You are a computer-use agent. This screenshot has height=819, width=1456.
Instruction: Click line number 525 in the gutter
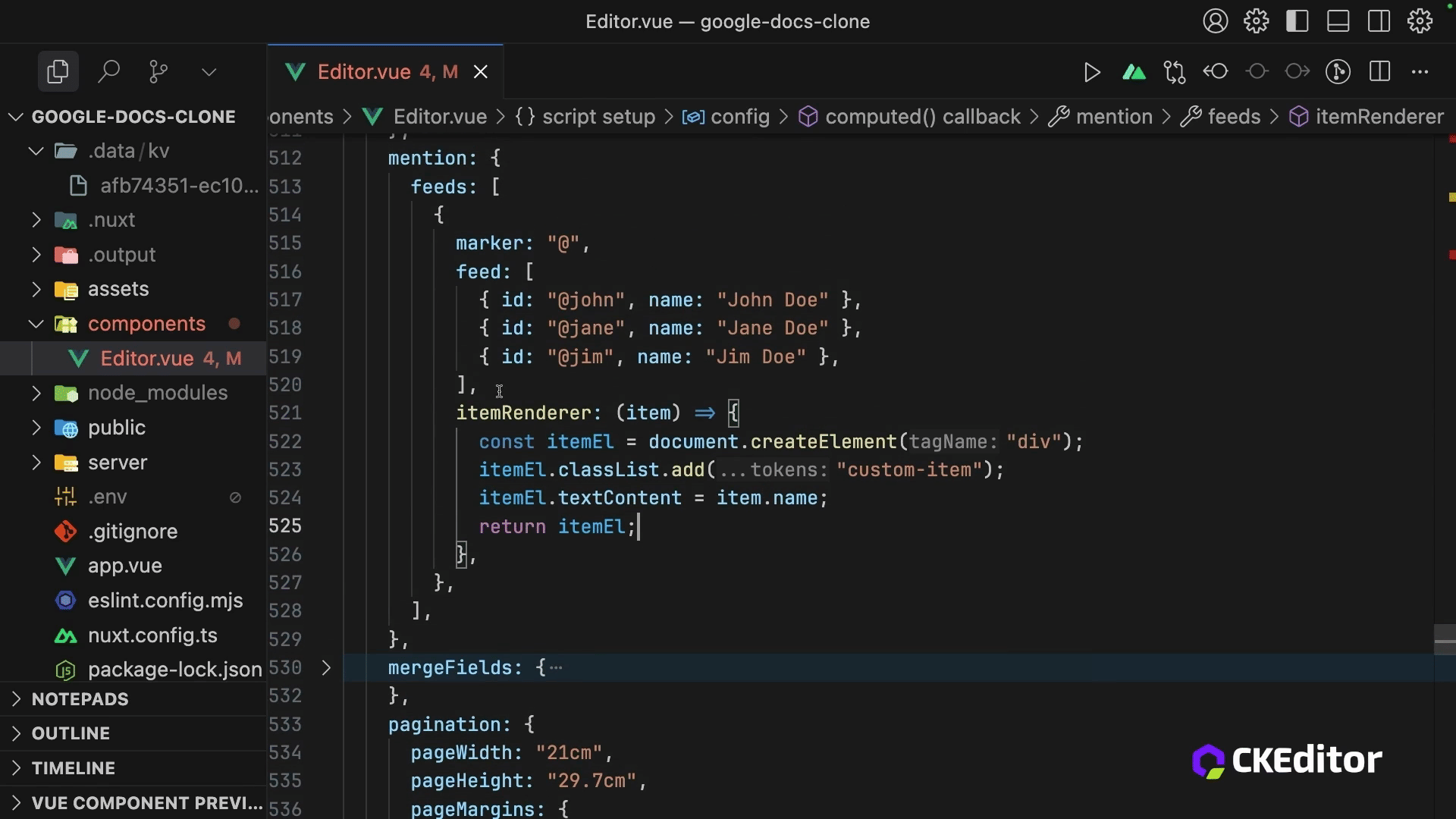click(285, 526)
